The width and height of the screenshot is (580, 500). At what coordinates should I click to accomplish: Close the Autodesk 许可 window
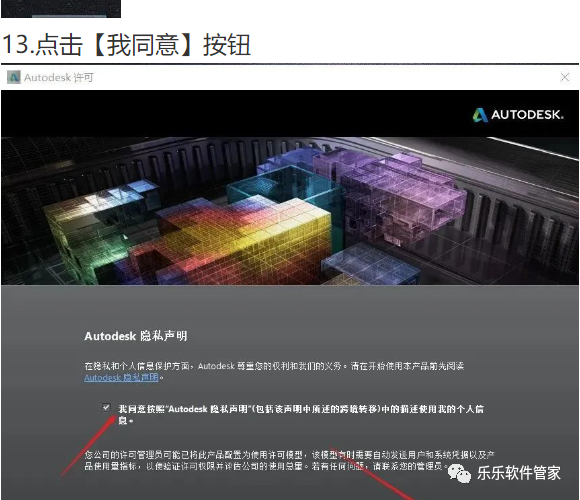[564, 77]
